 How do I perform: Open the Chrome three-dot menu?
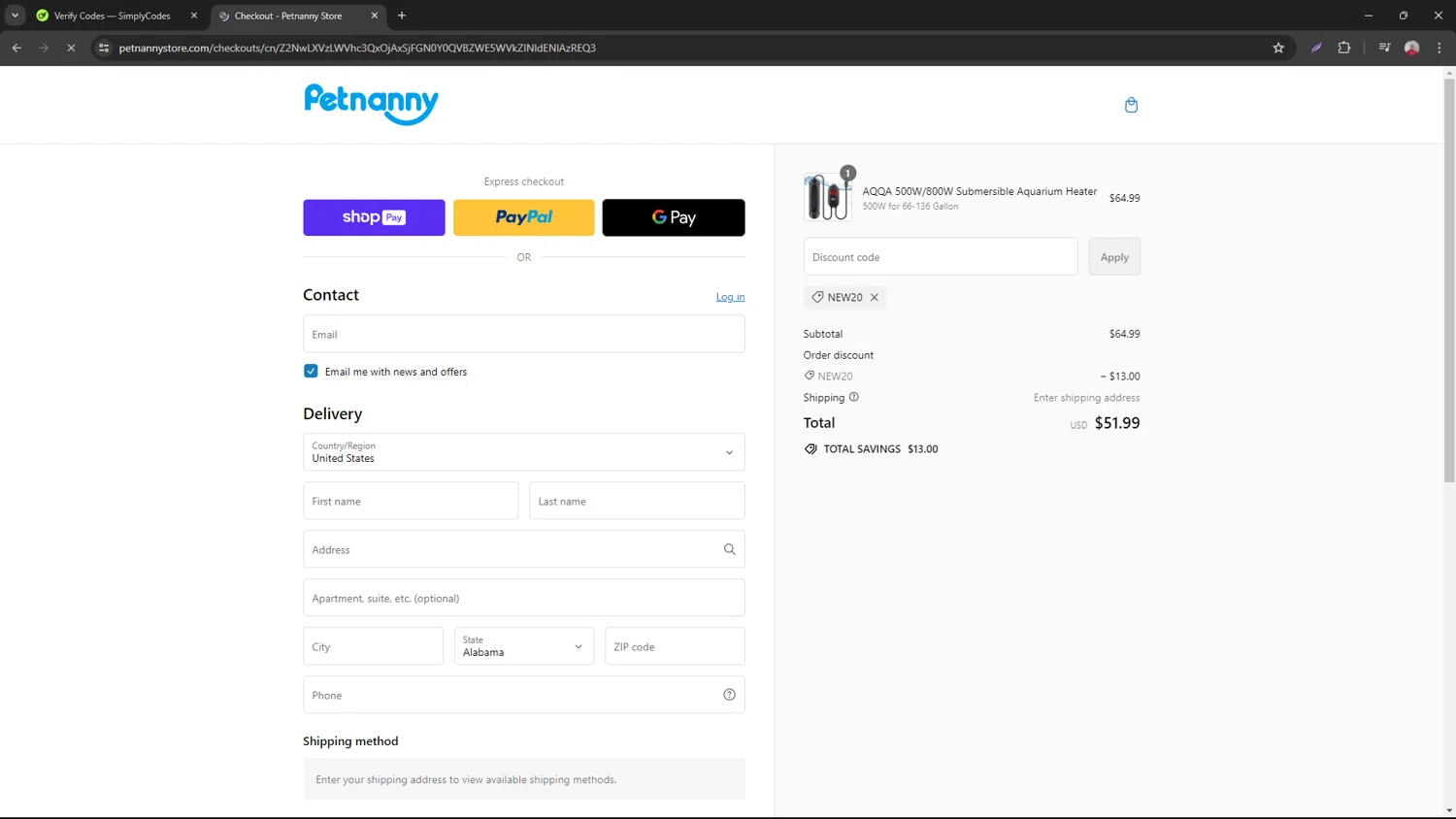(1439, 48)
